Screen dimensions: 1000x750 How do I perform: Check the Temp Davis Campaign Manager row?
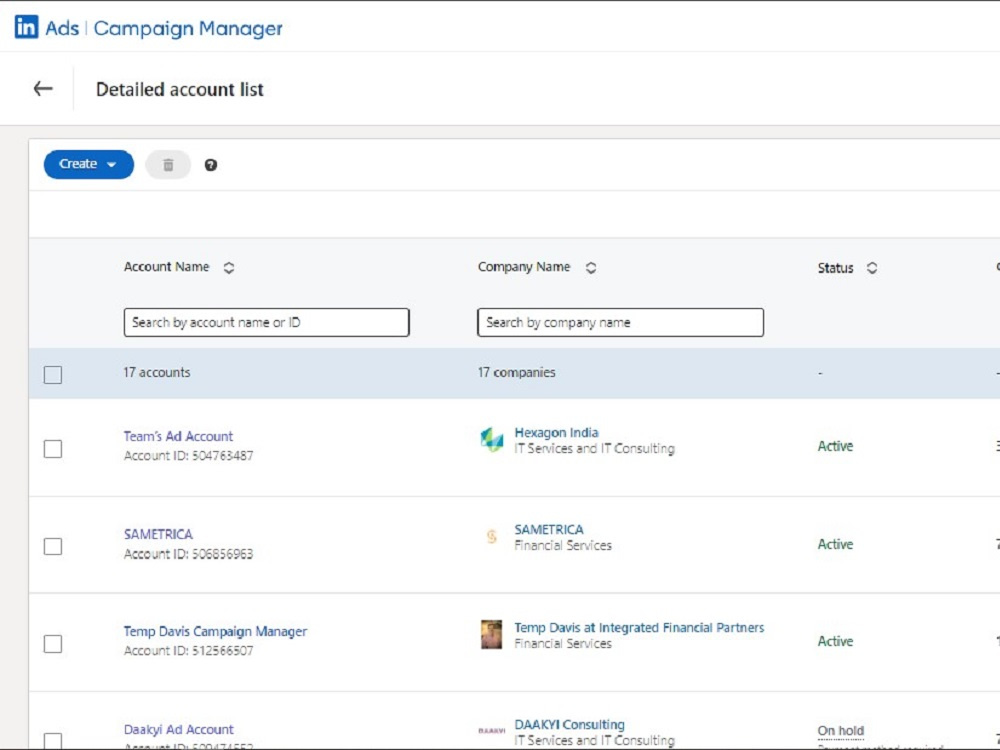(53, 644)
